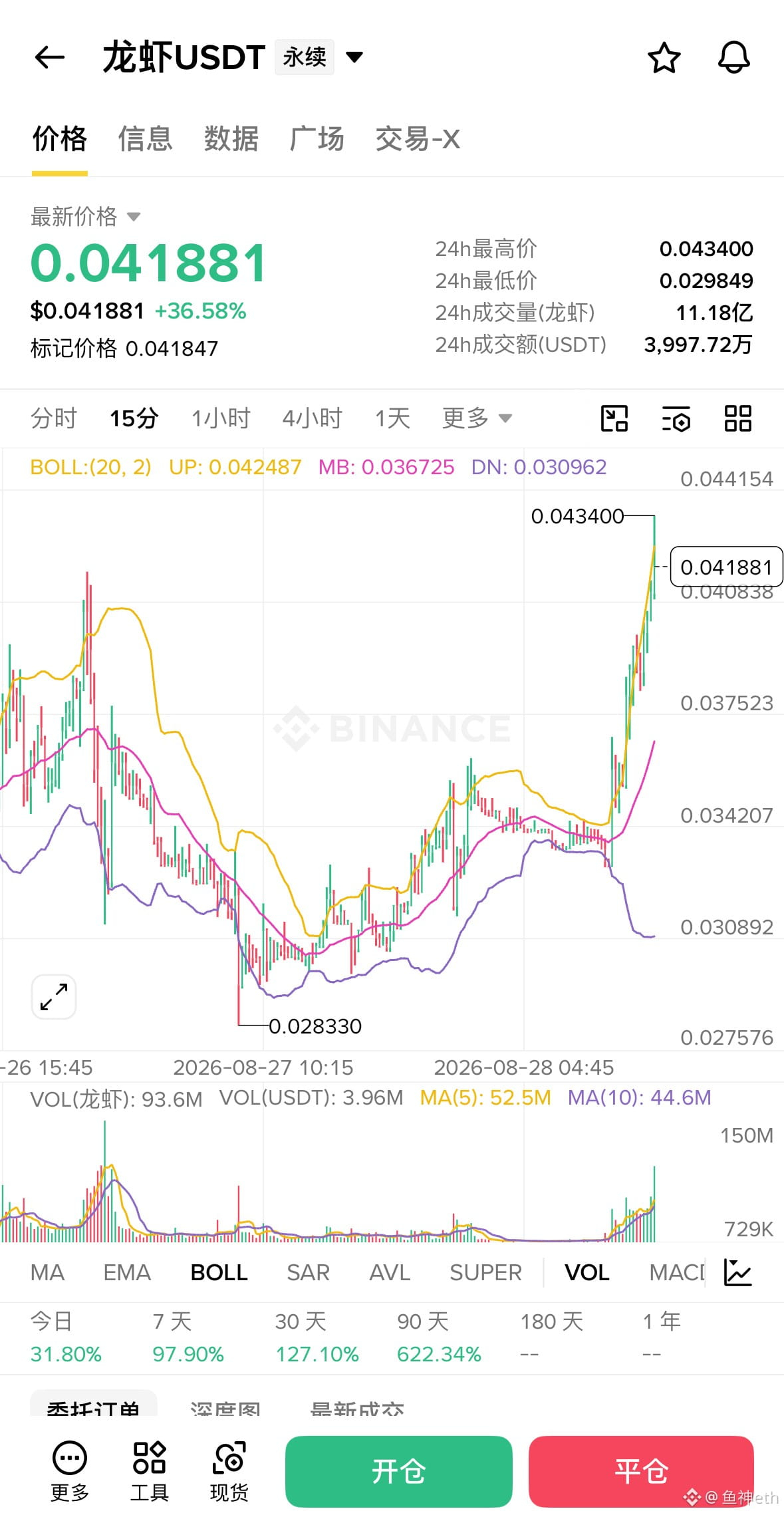
Task: Select 1小时 chart interval
Action: (x=221, y=418)
